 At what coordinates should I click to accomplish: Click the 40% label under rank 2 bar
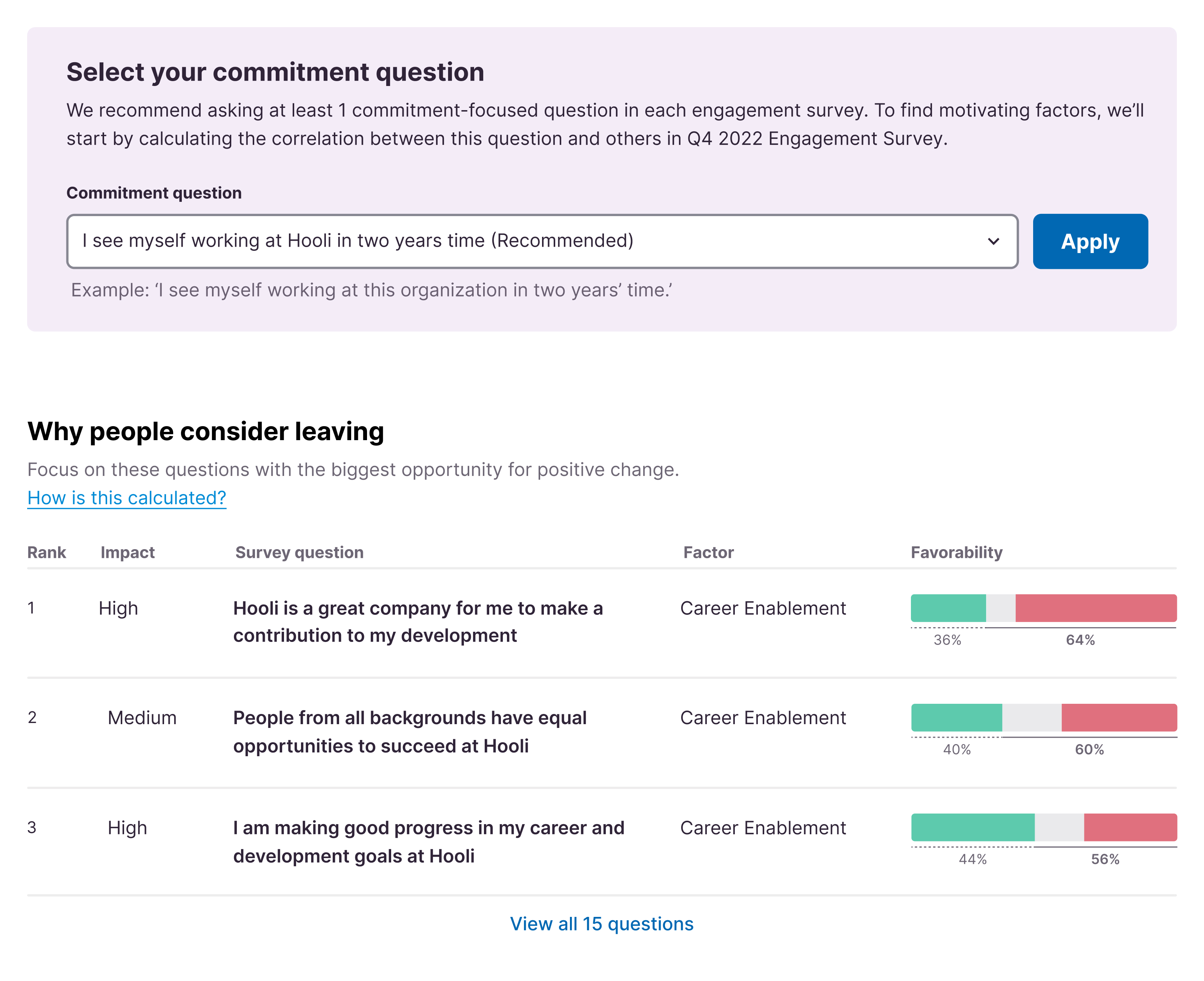957,749
